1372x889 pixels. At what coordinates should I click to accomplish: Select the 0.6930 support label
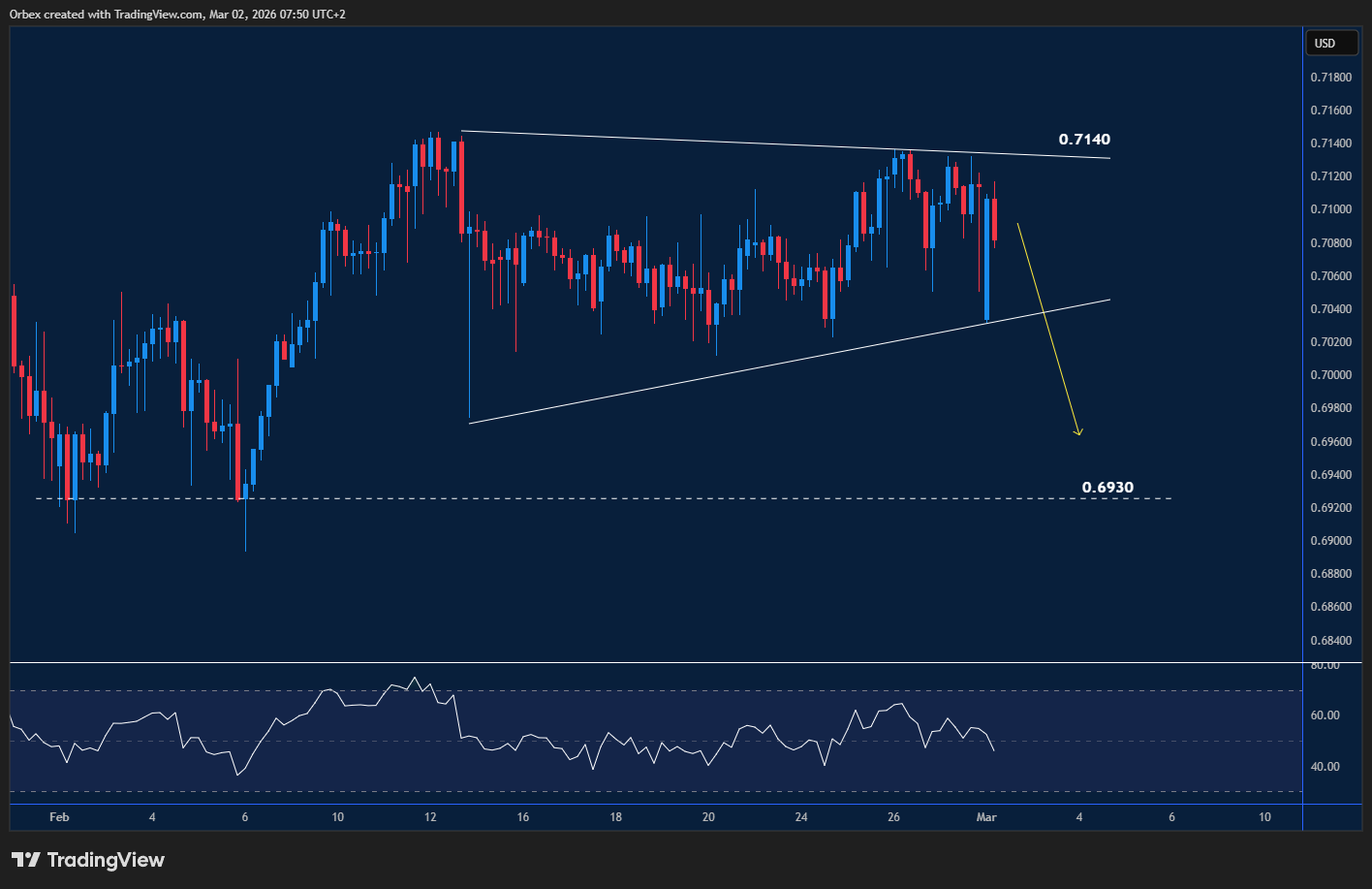point(1107,487)
